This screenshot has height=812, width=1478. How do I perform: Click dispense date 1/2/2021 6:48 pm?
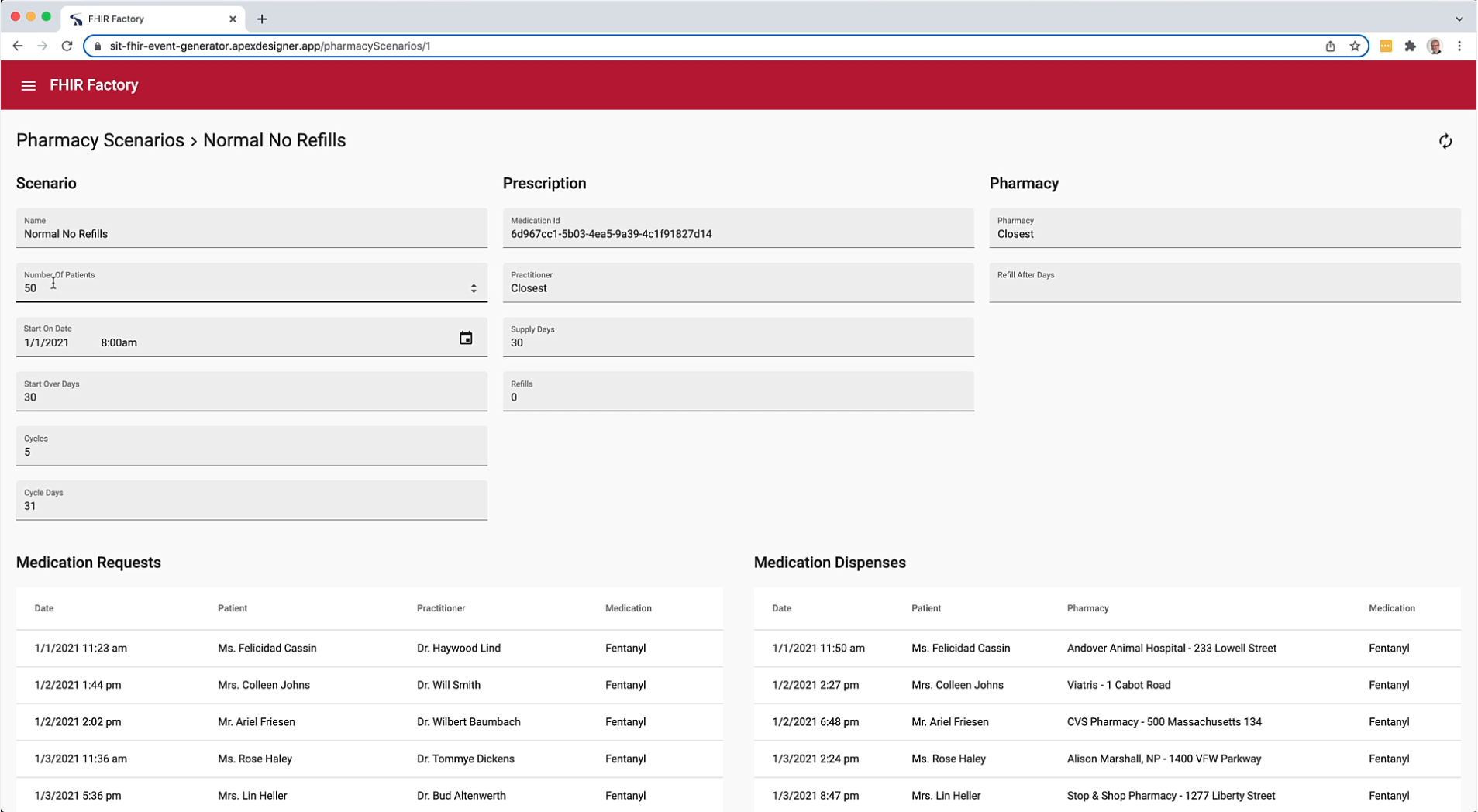click(815, 721)
